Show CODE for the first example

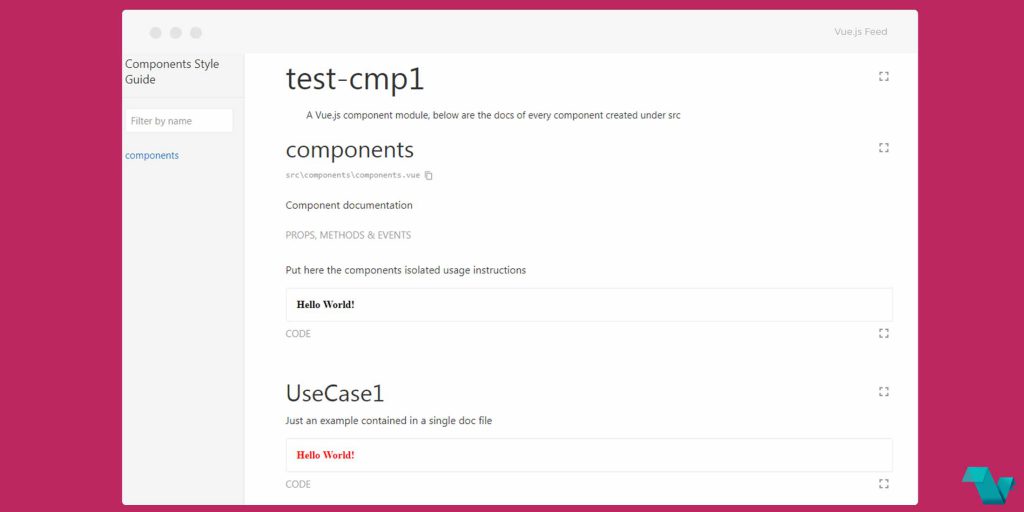(x=298, y=334)
